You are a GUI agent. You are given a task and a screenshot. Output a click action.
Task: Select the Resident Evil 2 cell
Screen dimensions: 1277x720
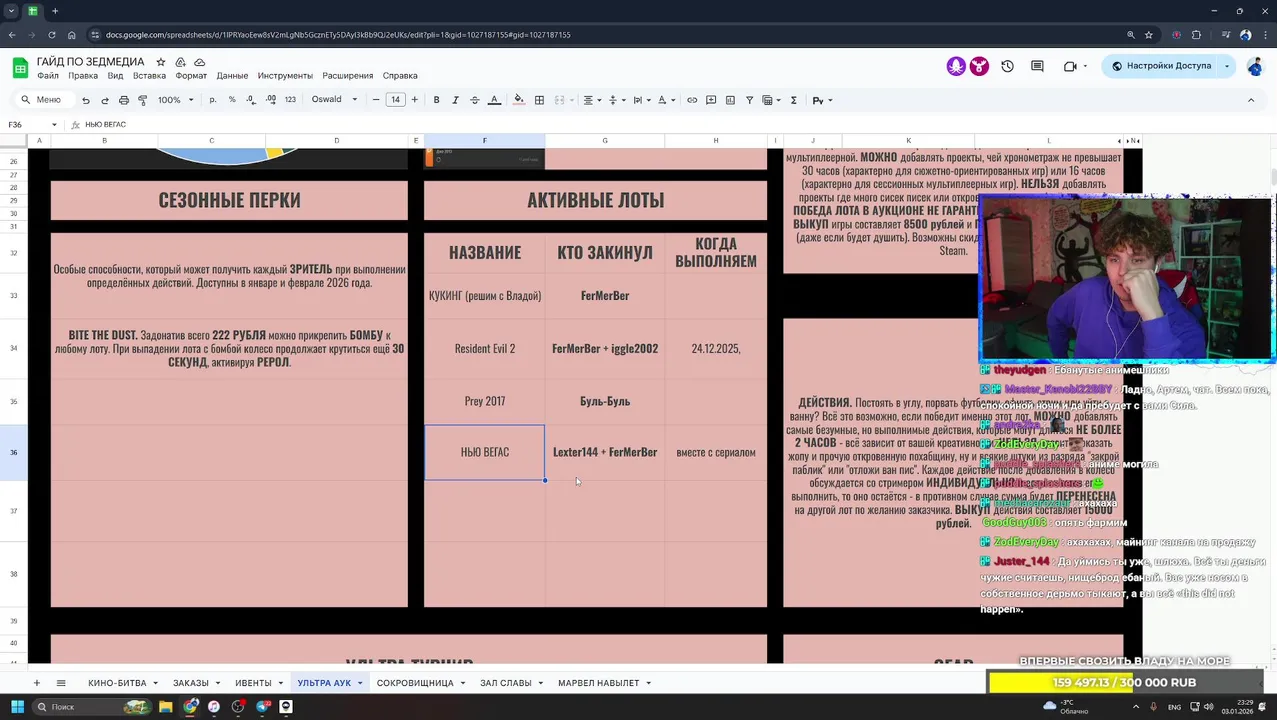pyautogui.click(x=485, y=349)
